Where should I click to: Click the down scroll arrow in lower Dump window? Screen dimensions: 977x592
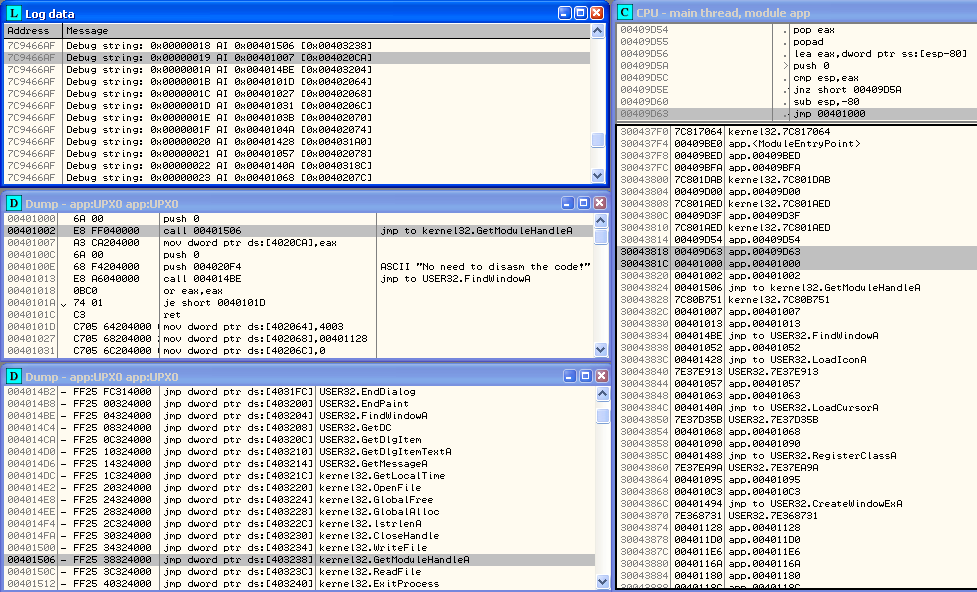point(601,581)
